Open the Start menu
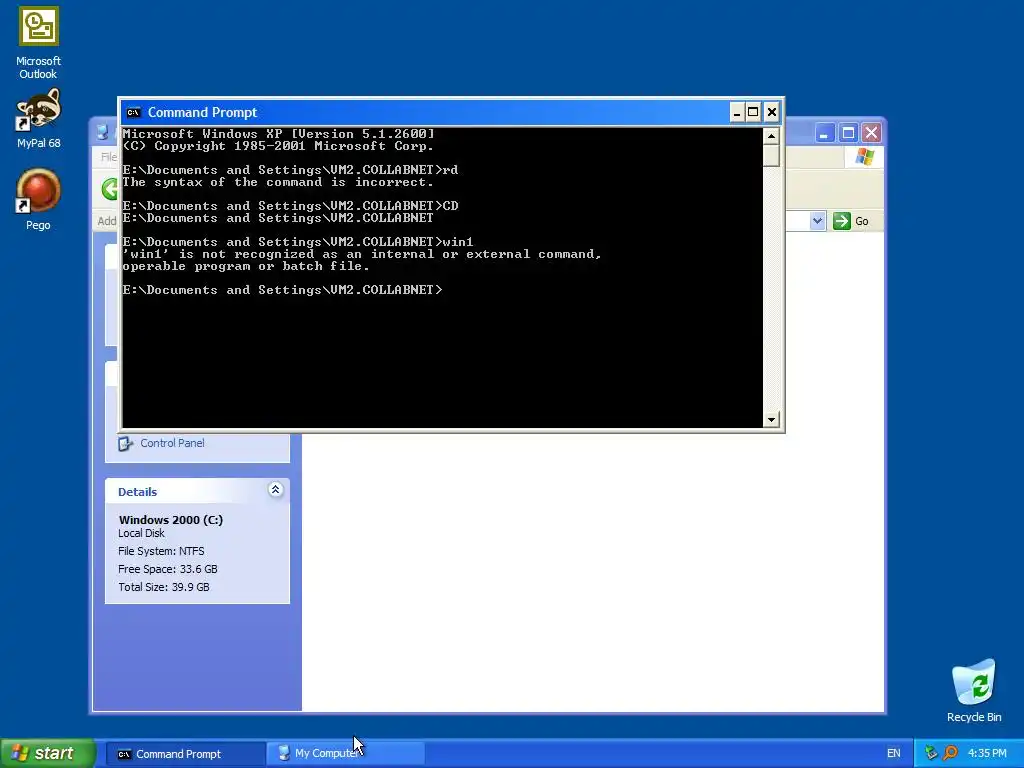The image size is (1024, 768). click(48, 753)
